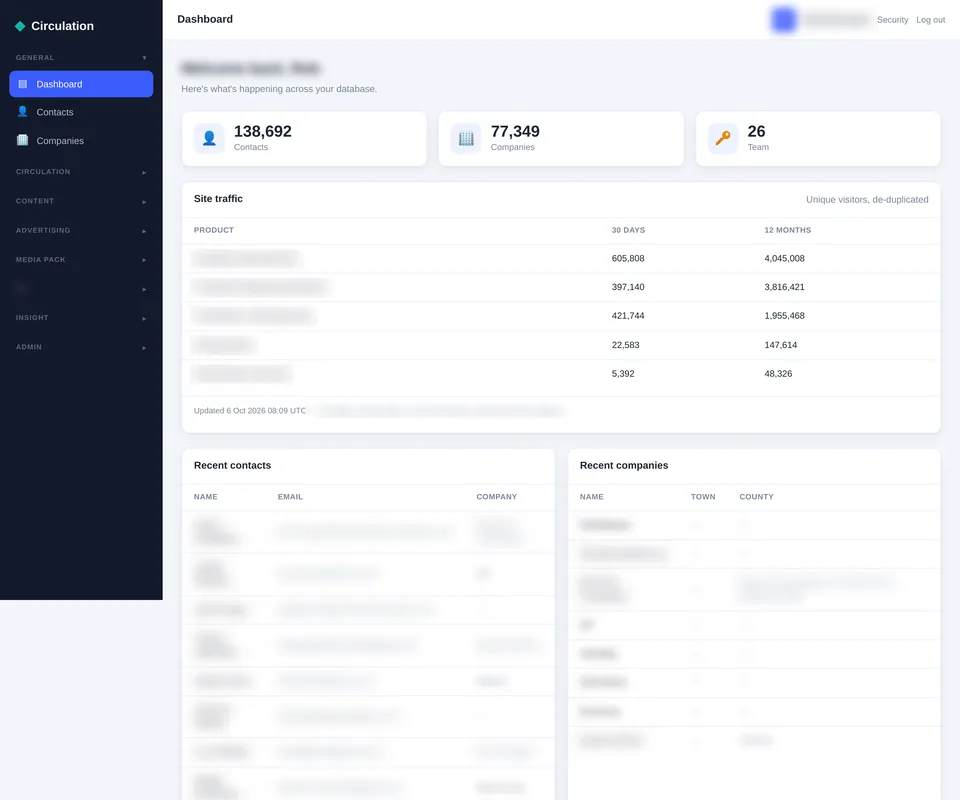Click the Contacts person icon in sidebar
960x800 pixels.
point(23,111)
